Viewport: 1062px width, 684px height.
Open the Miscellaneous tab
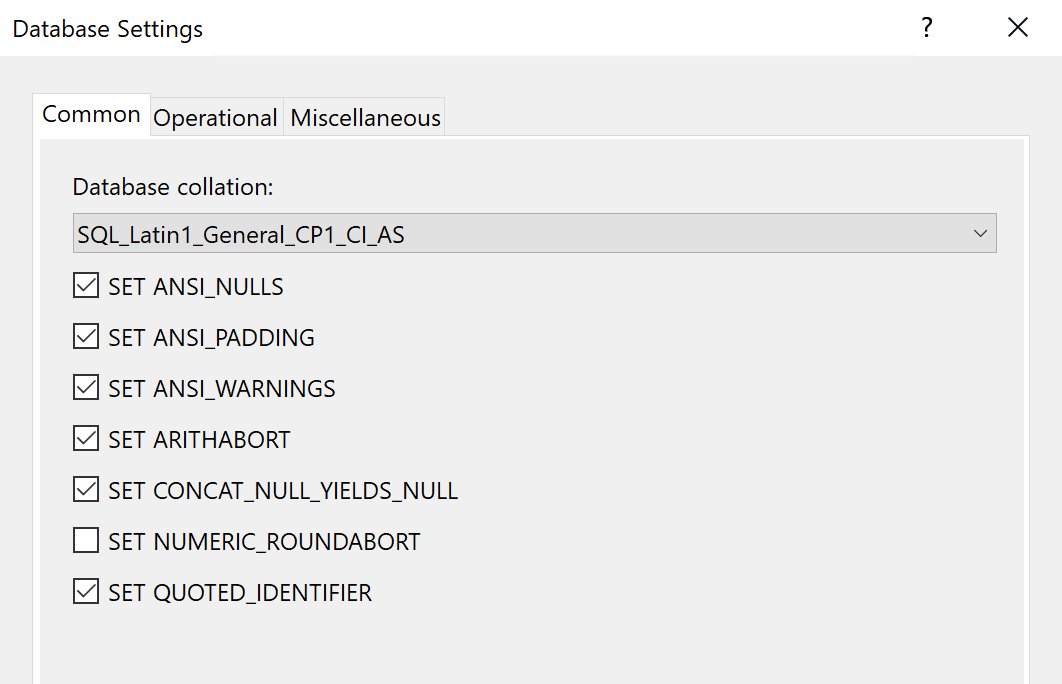365,118
